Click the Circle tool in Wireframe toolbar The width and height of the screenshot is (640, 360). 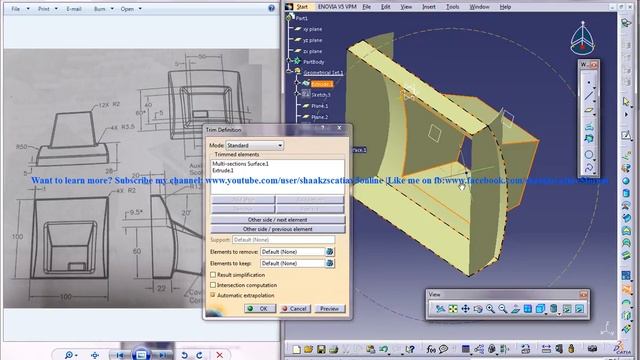[589, 155]
